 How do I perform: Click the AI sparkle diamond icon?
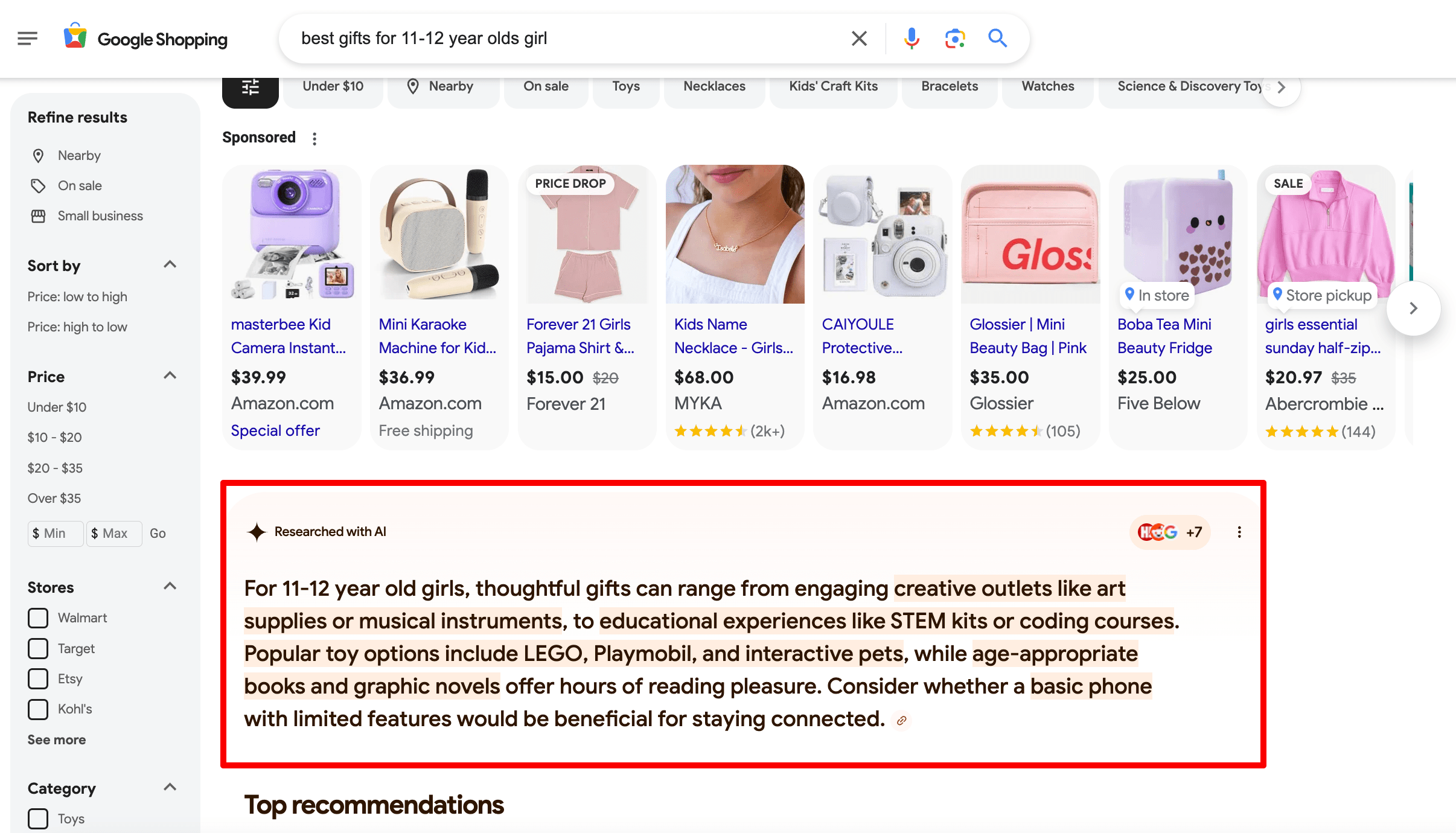tap(257, 531)
